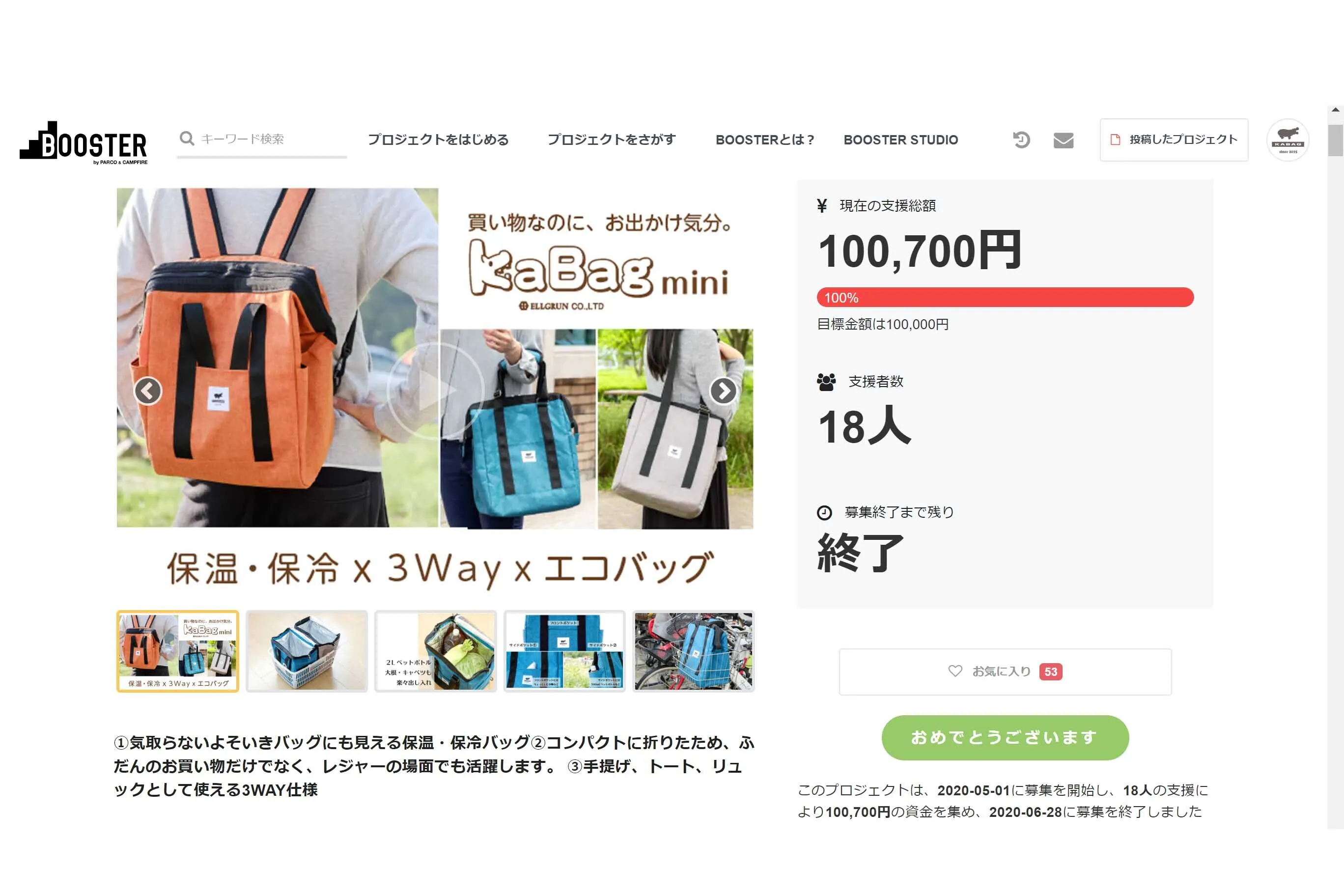Open the history clock icon
This screenshot has width=1344, height=896.
1021,140
